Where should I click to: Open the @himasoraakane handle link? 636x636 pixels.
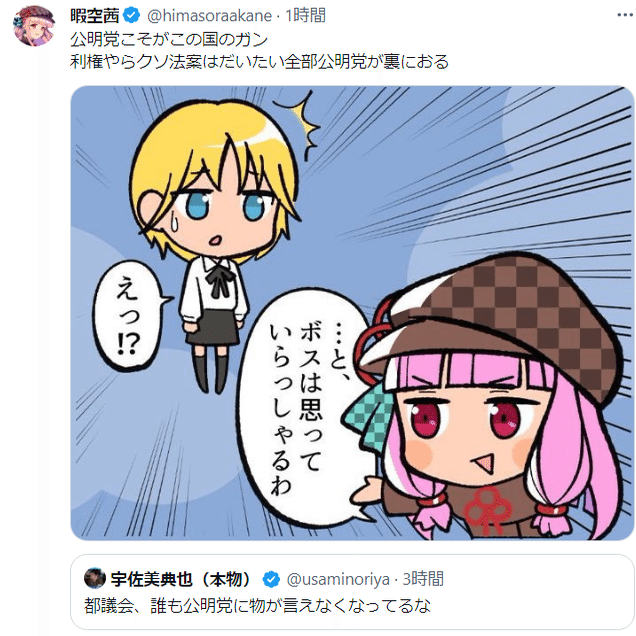coord(209,16)
